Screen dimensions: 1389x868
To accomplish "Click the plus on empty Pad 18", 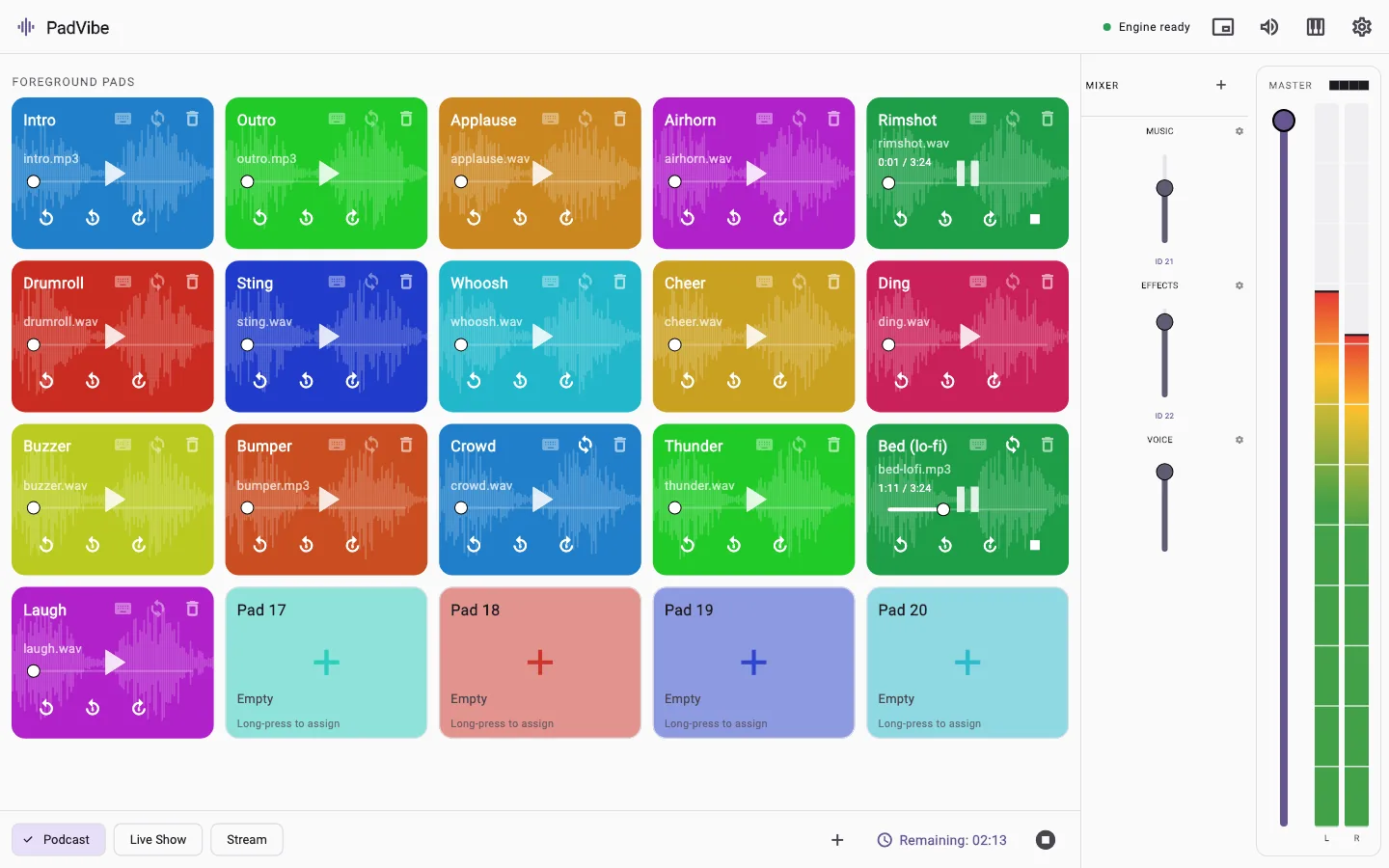I will (540, 663).
